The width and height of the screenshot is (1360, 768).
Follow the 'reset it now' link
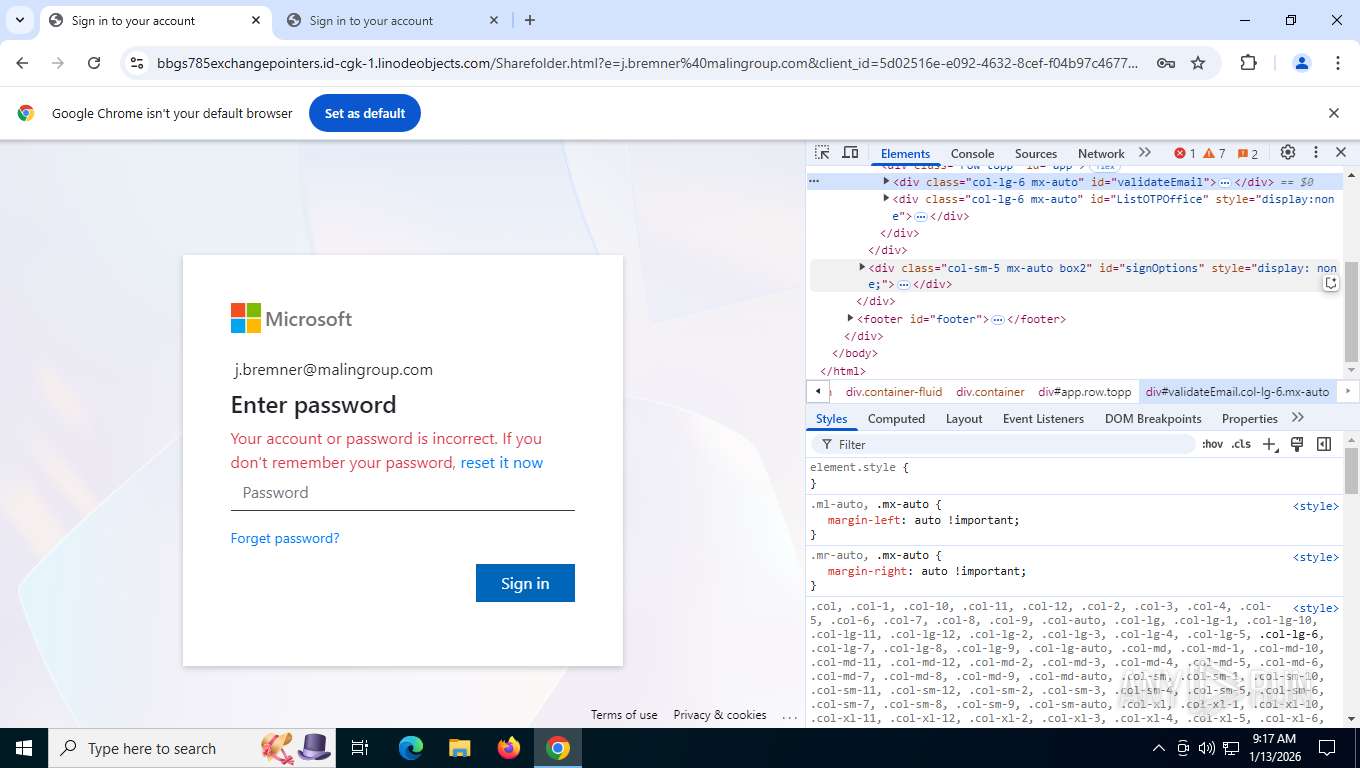[x=501, y=463]
